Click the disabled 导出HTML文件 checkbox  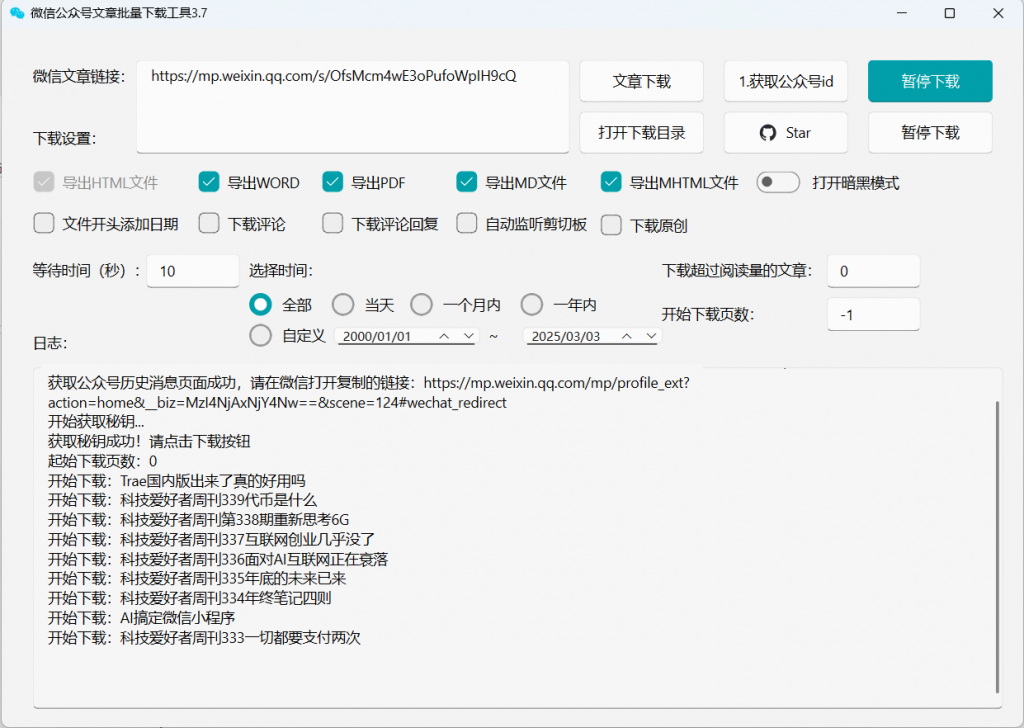point(44,182)
